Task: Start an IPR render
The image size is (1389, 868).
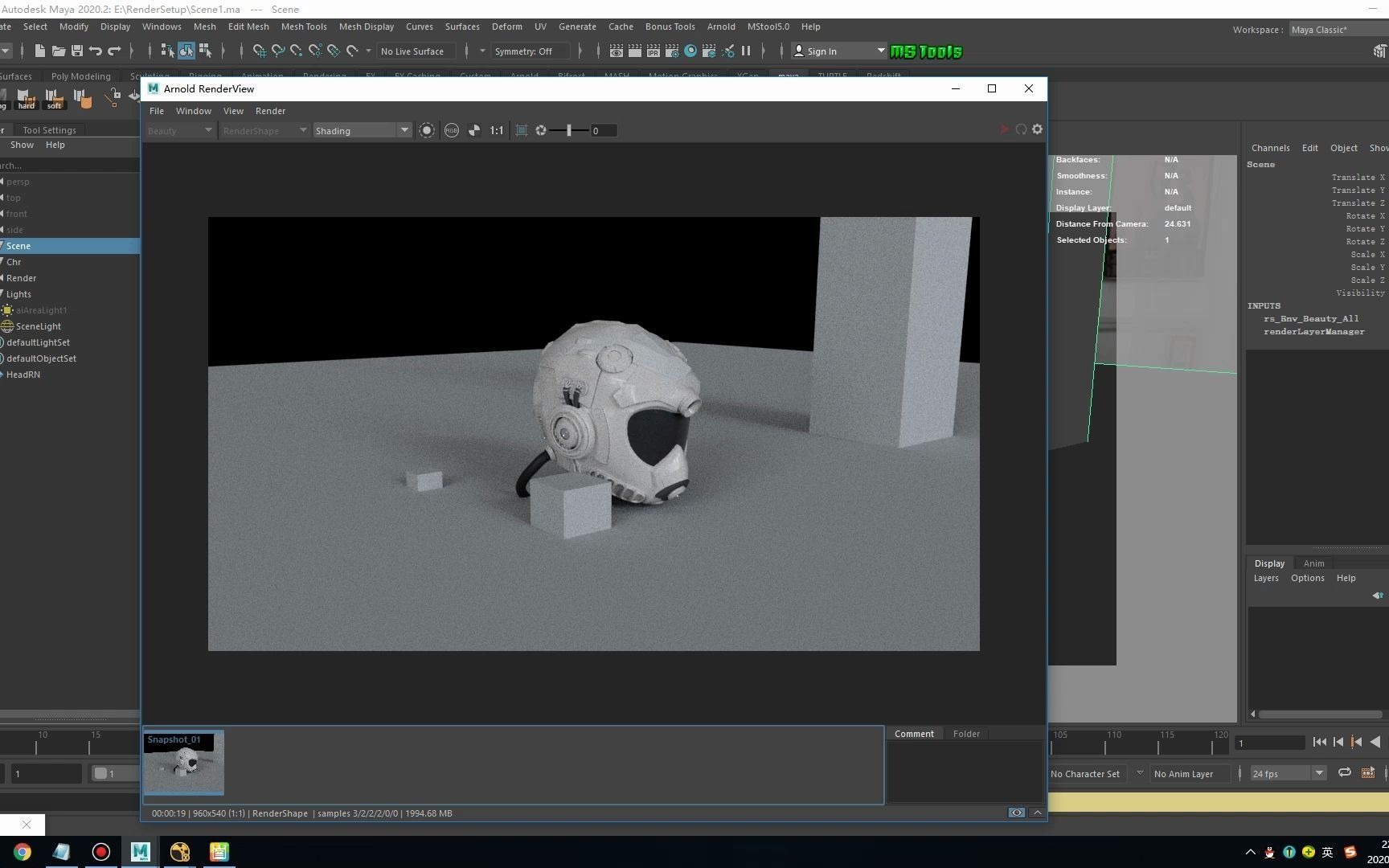Action: pos(654,51)
